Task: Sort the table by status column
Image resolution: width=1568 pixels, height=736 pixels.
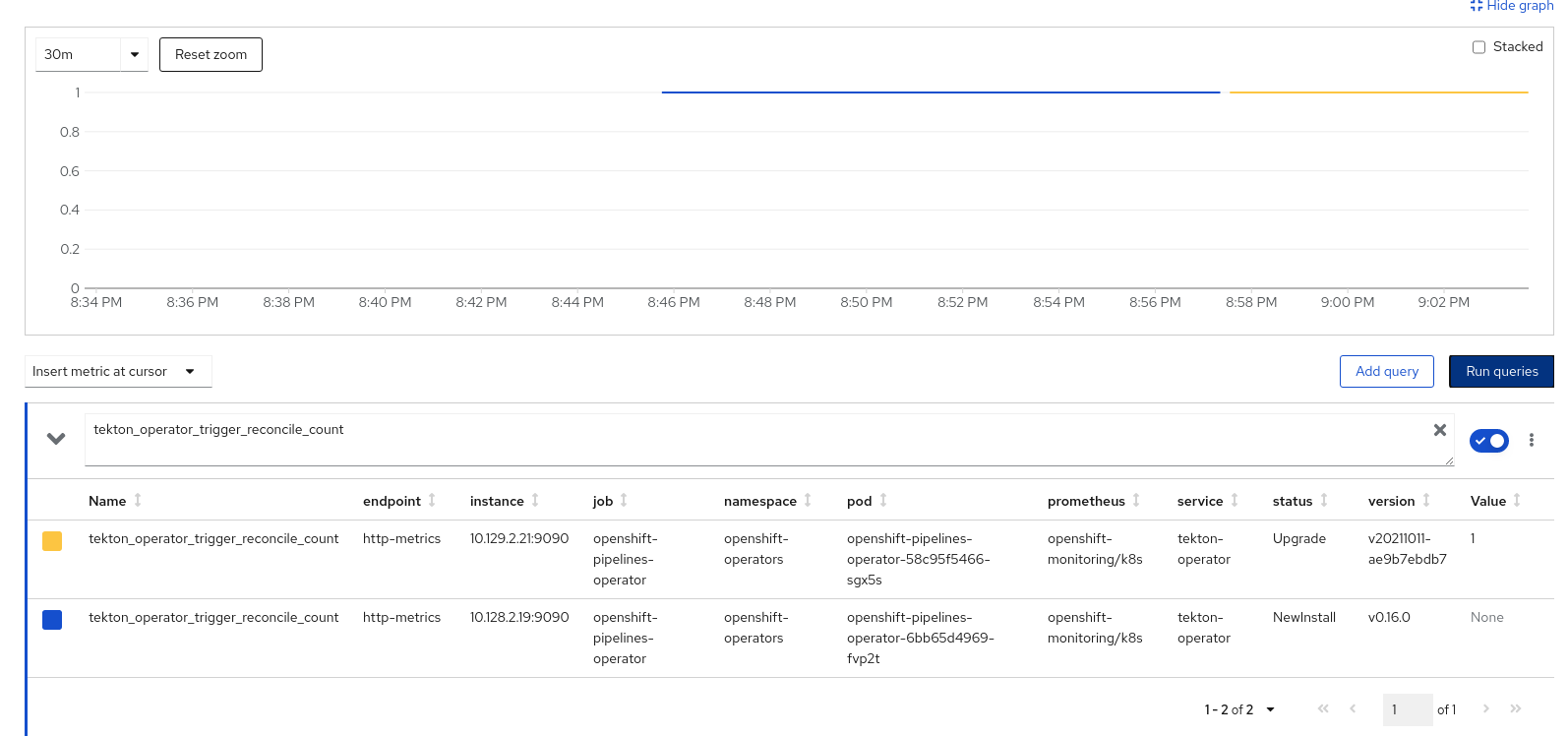Action: pyautogui.click(x=1293, y=501)
